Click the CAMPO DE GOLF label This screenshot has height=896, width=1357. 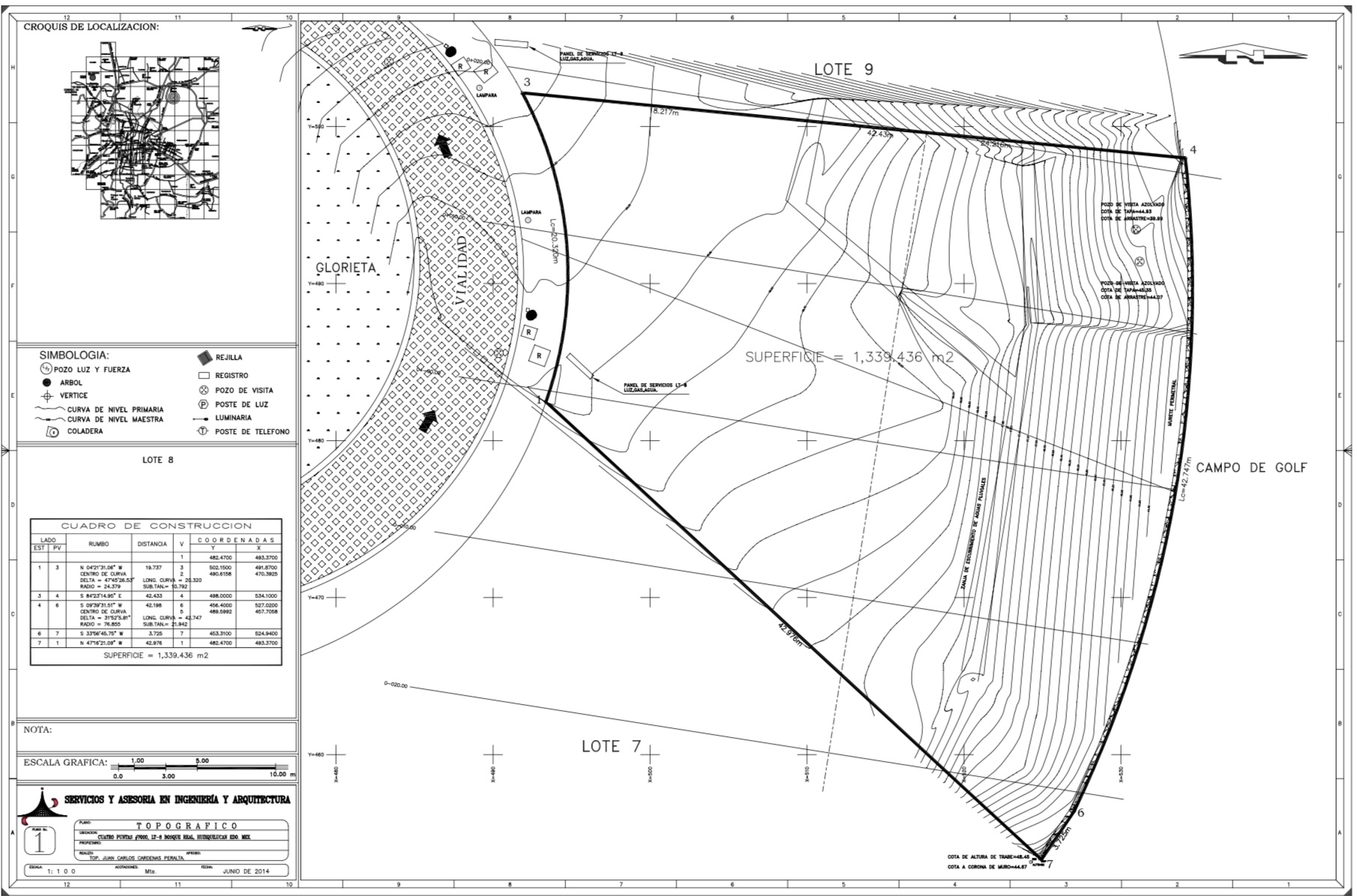tap(1251, 467)
